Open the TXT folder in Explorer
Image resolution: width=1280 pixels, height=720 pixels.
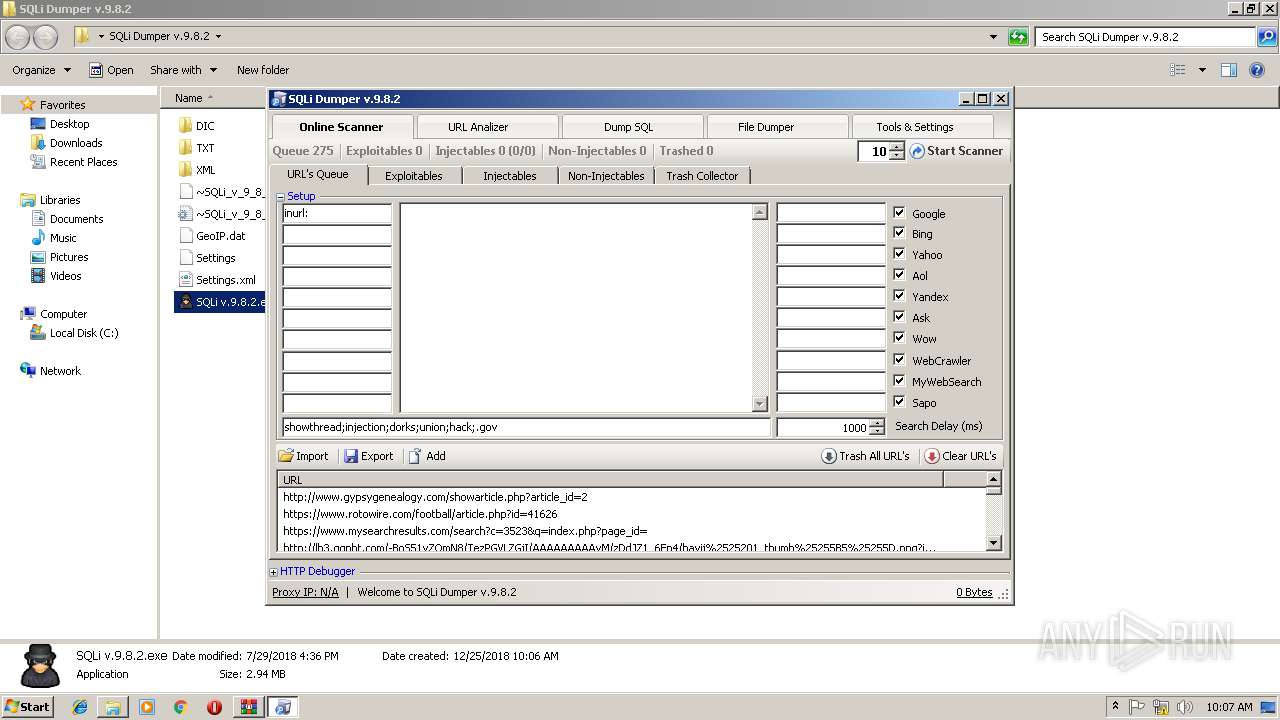point(196,148)
